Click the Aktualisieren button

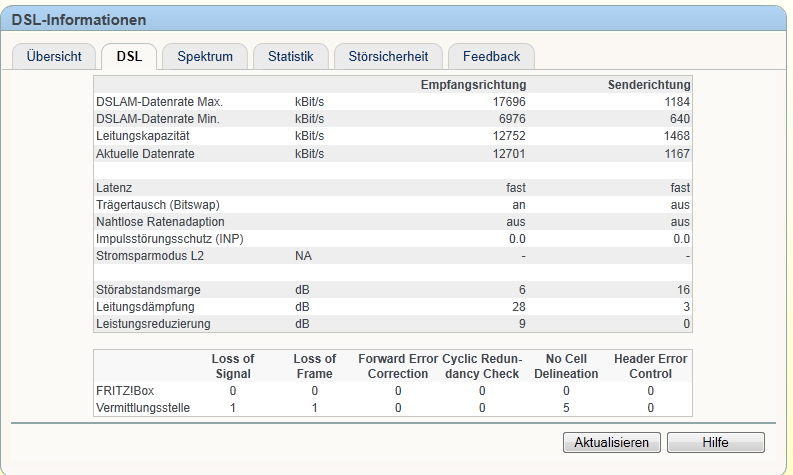pyautogui.click(x=611, y=443)
